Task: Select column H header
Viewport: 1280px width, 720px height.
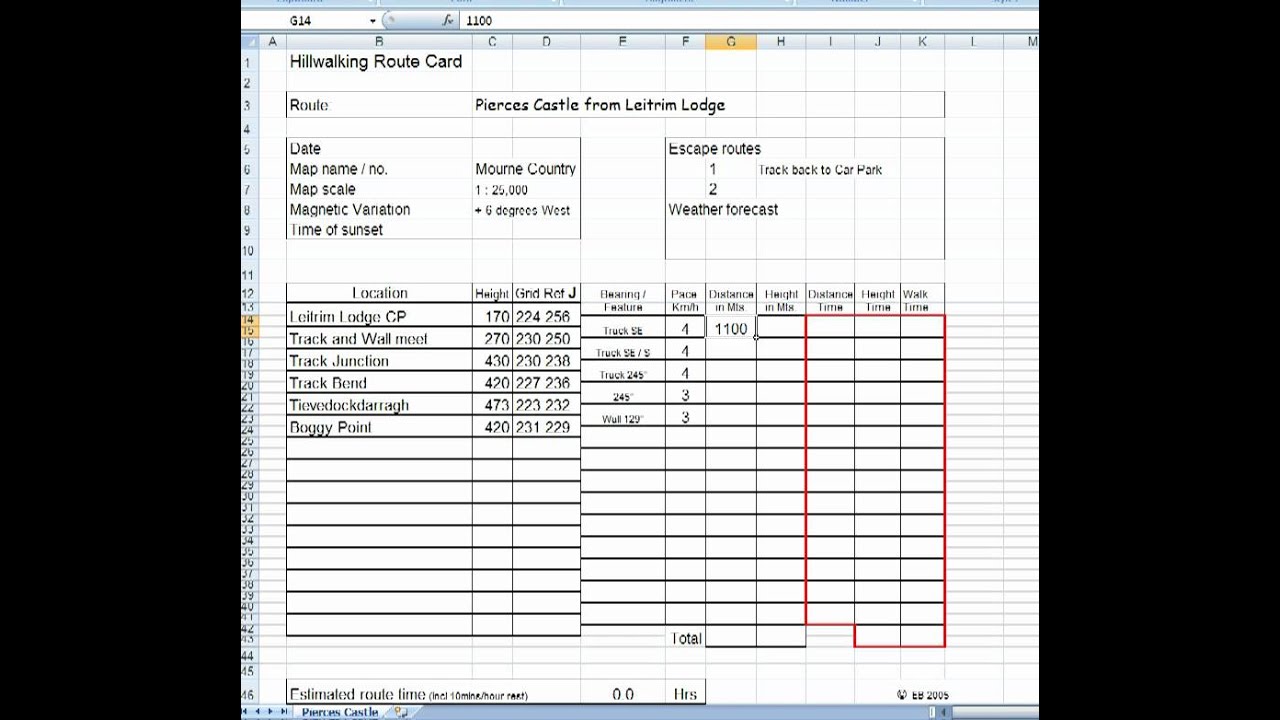Action: point(781,41)
